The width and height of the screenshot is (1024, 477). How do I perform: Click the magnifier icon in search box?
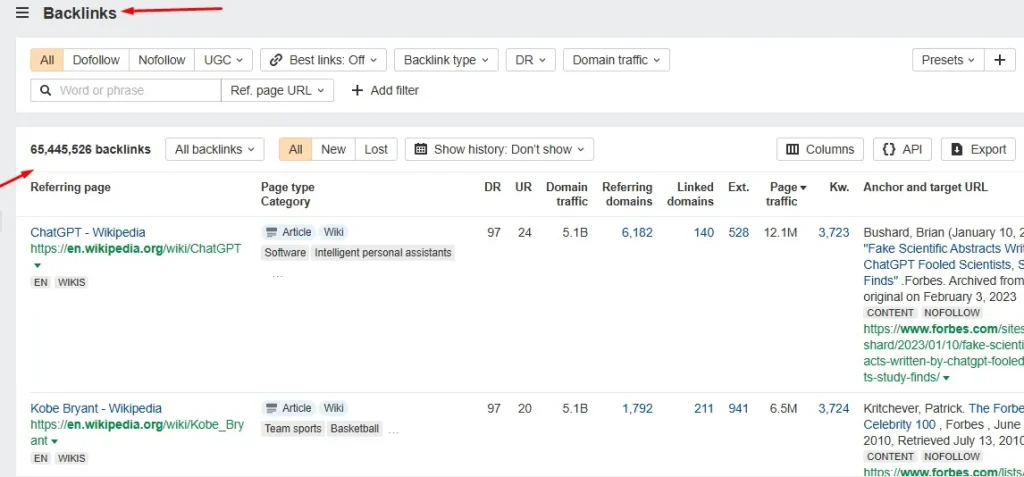click(46, 90)
